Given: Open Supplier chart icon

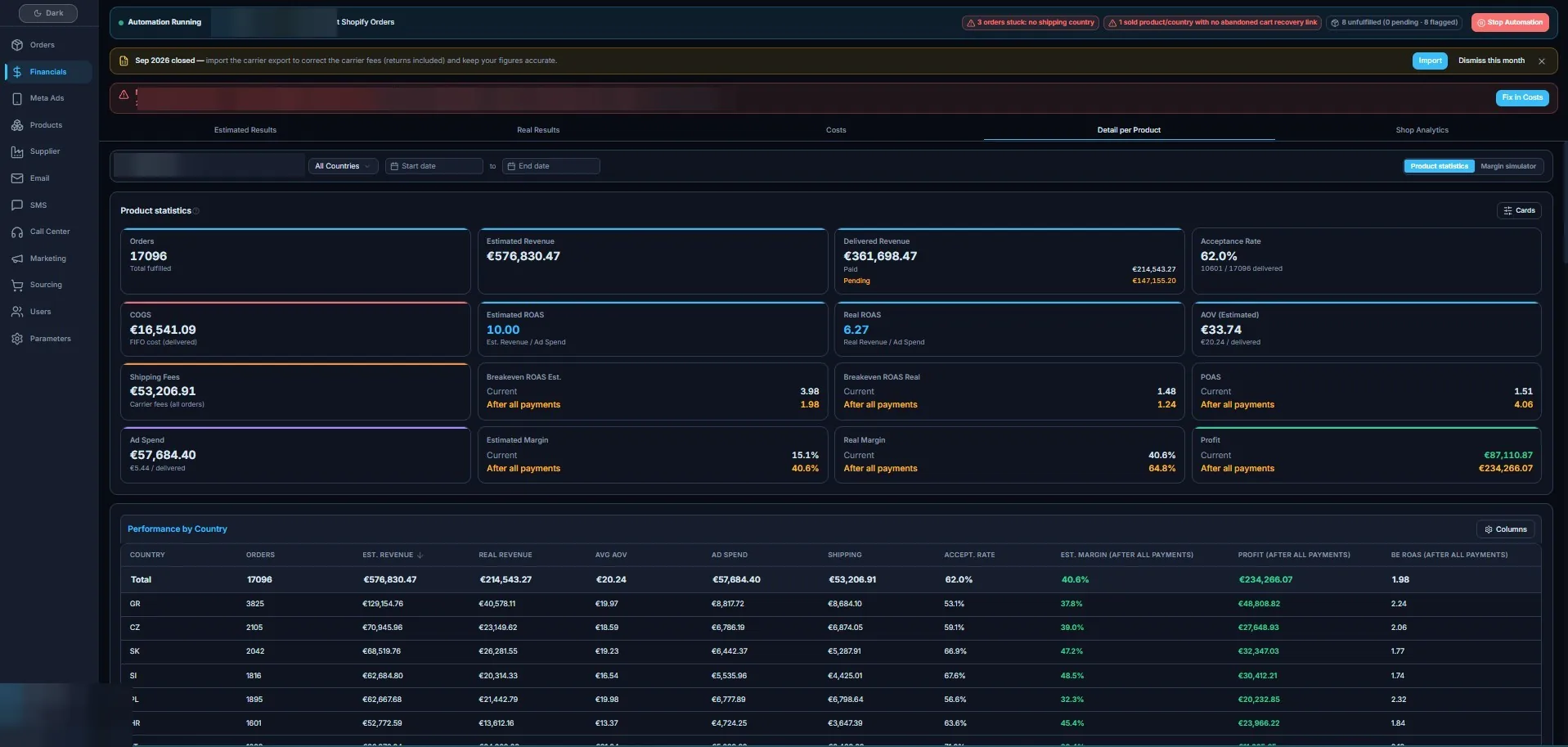Looking at the screenshot, I should point(17,151).
